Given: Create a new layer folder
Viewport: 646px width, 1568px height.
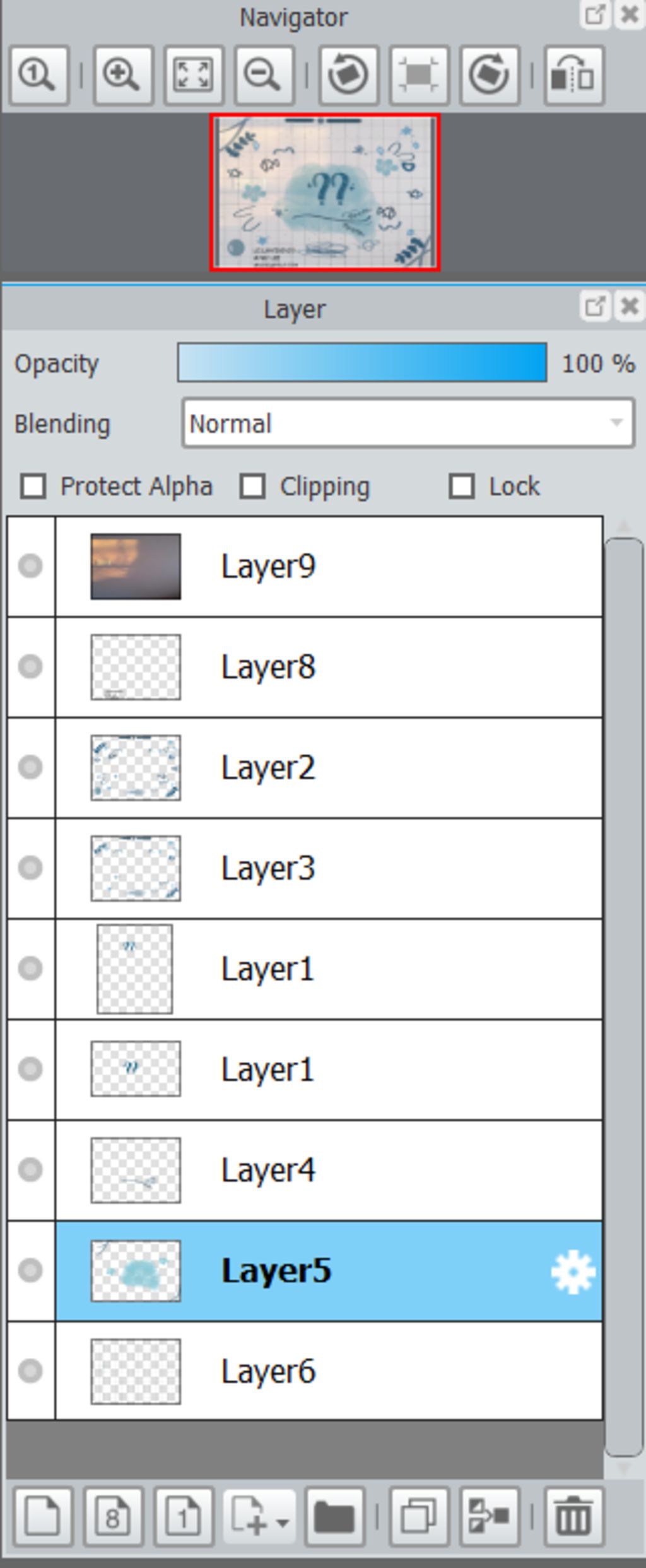Looking at the screenshot, I should tap(334, 1516).
